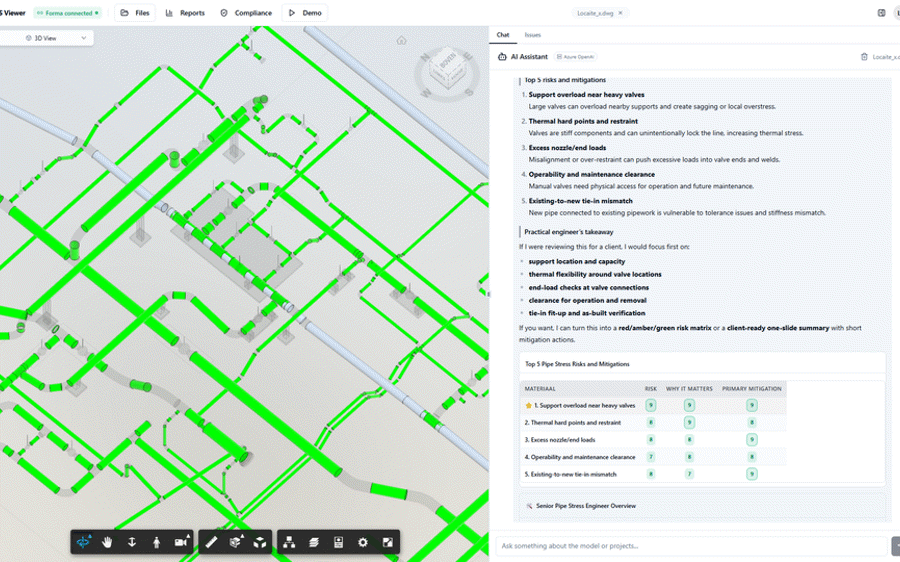Close the Locaite_x.dwg file tab

620,13
